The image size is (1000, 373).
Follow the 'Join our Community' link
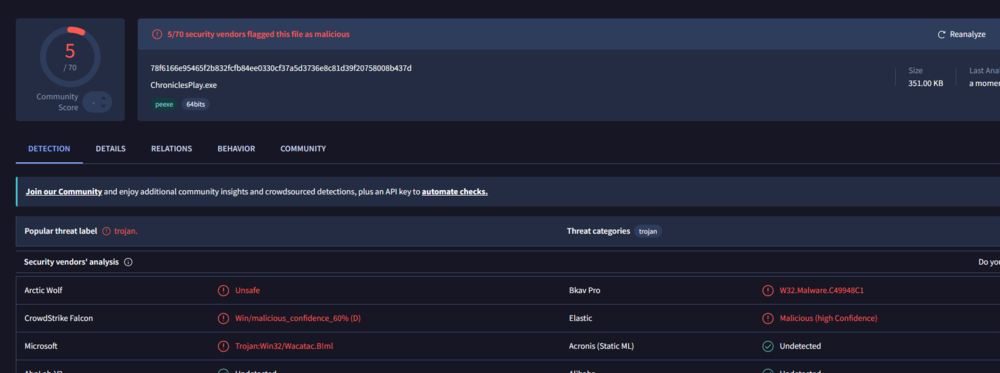coord(64,191)
